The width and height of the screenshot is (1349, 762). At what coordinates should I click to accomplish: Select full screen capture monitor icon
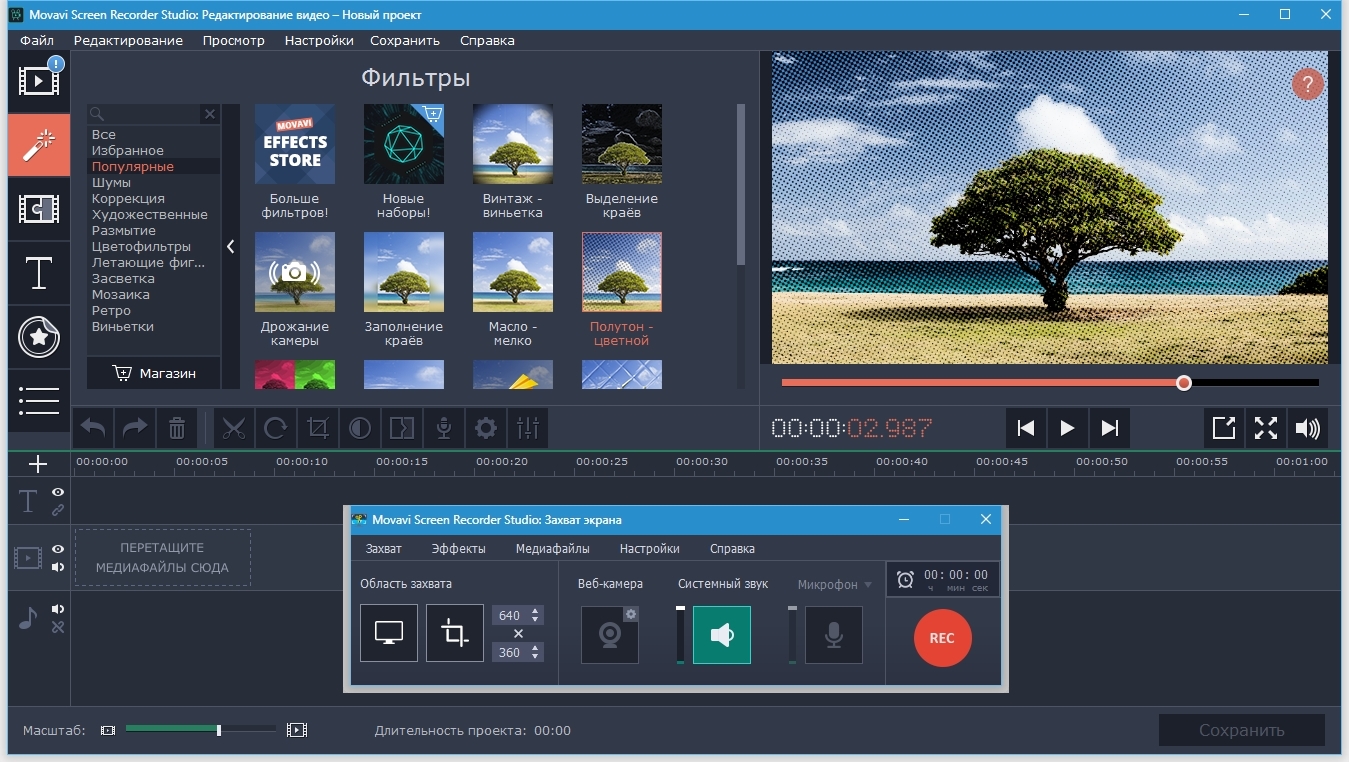(389, 633)
